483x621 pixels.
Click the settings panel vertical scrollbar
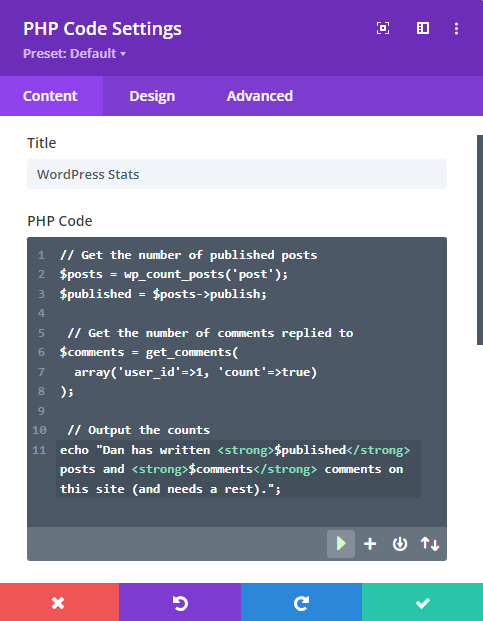(480, 240)
